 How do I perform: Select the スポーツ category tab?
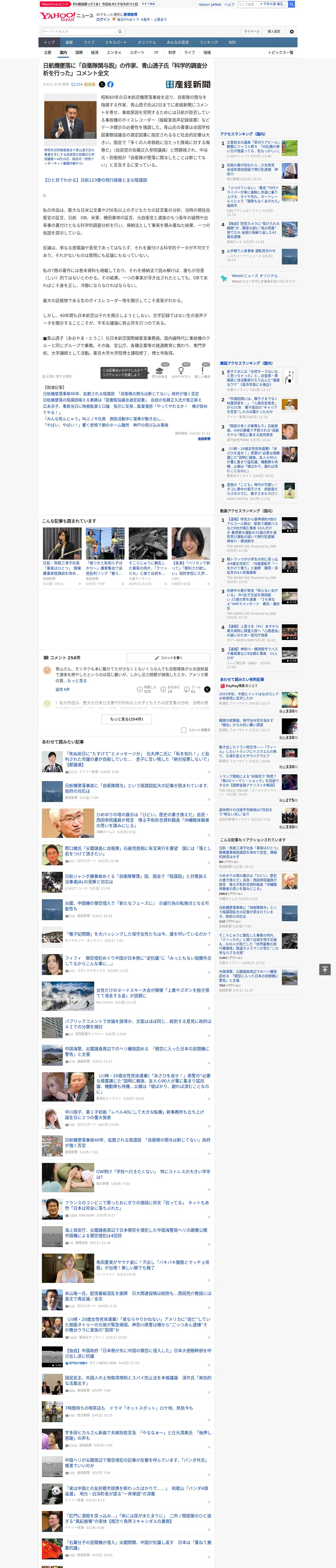[x=137, y=52]
